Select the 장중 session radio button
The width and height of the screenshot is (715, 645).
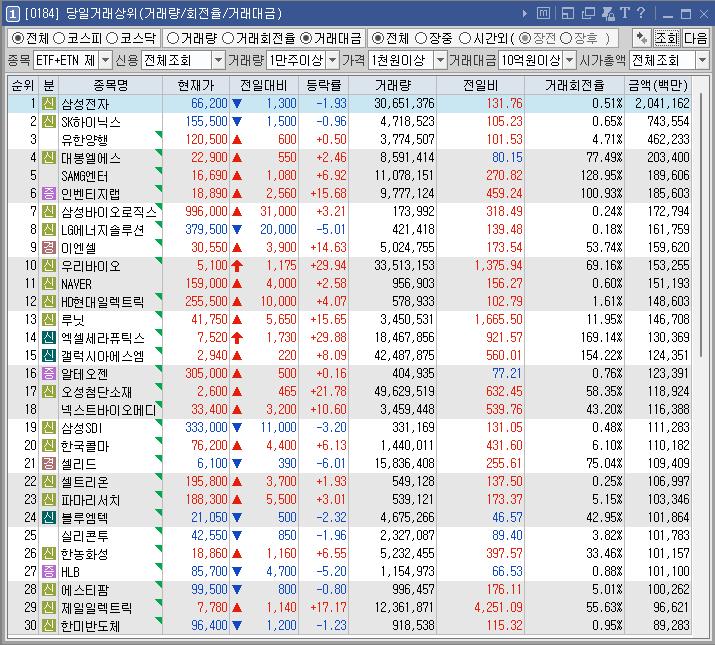click(421, 38)
